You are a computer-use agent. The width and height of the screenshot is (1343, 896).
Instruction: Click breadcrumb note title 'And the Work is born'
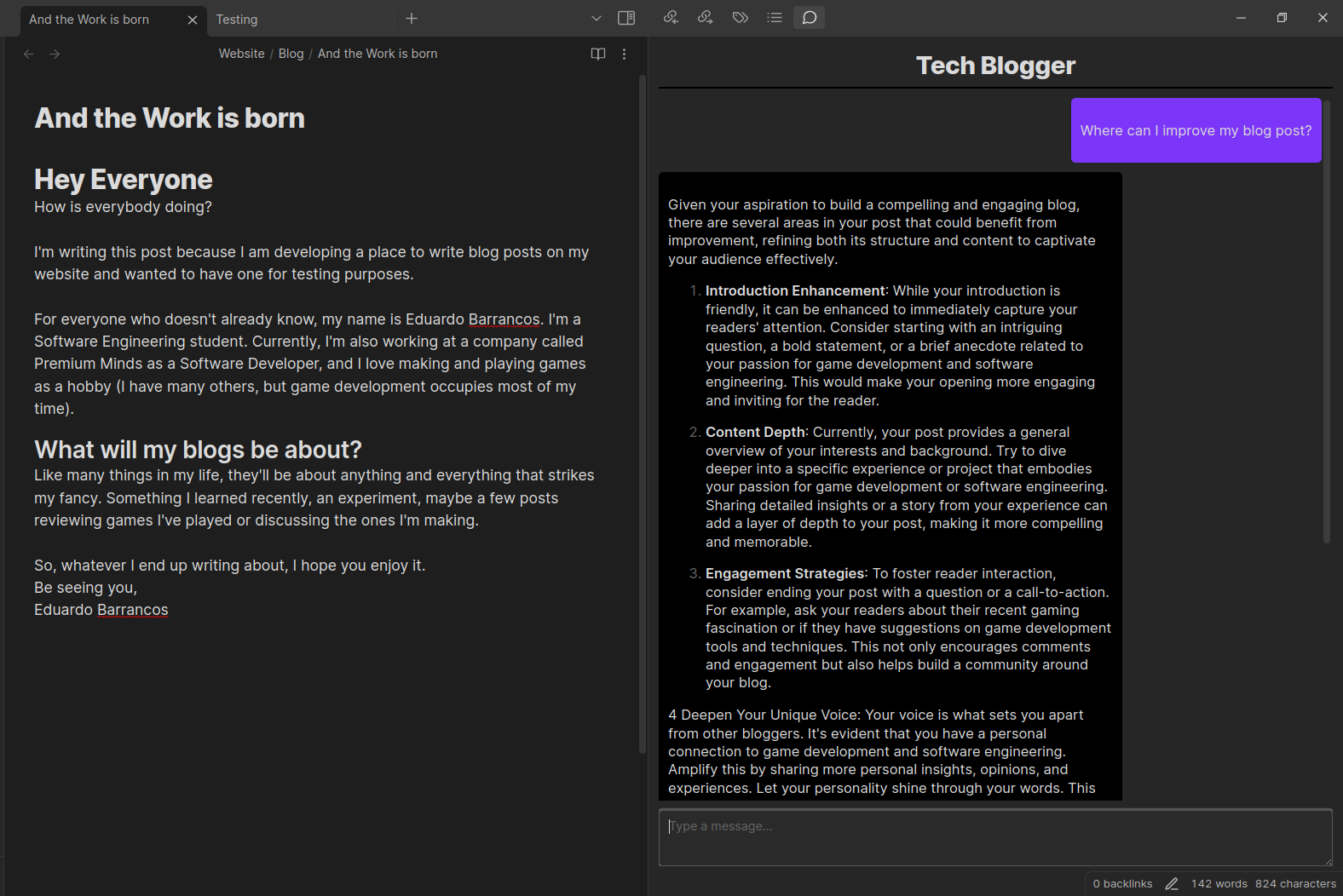[x=378, y=54]
